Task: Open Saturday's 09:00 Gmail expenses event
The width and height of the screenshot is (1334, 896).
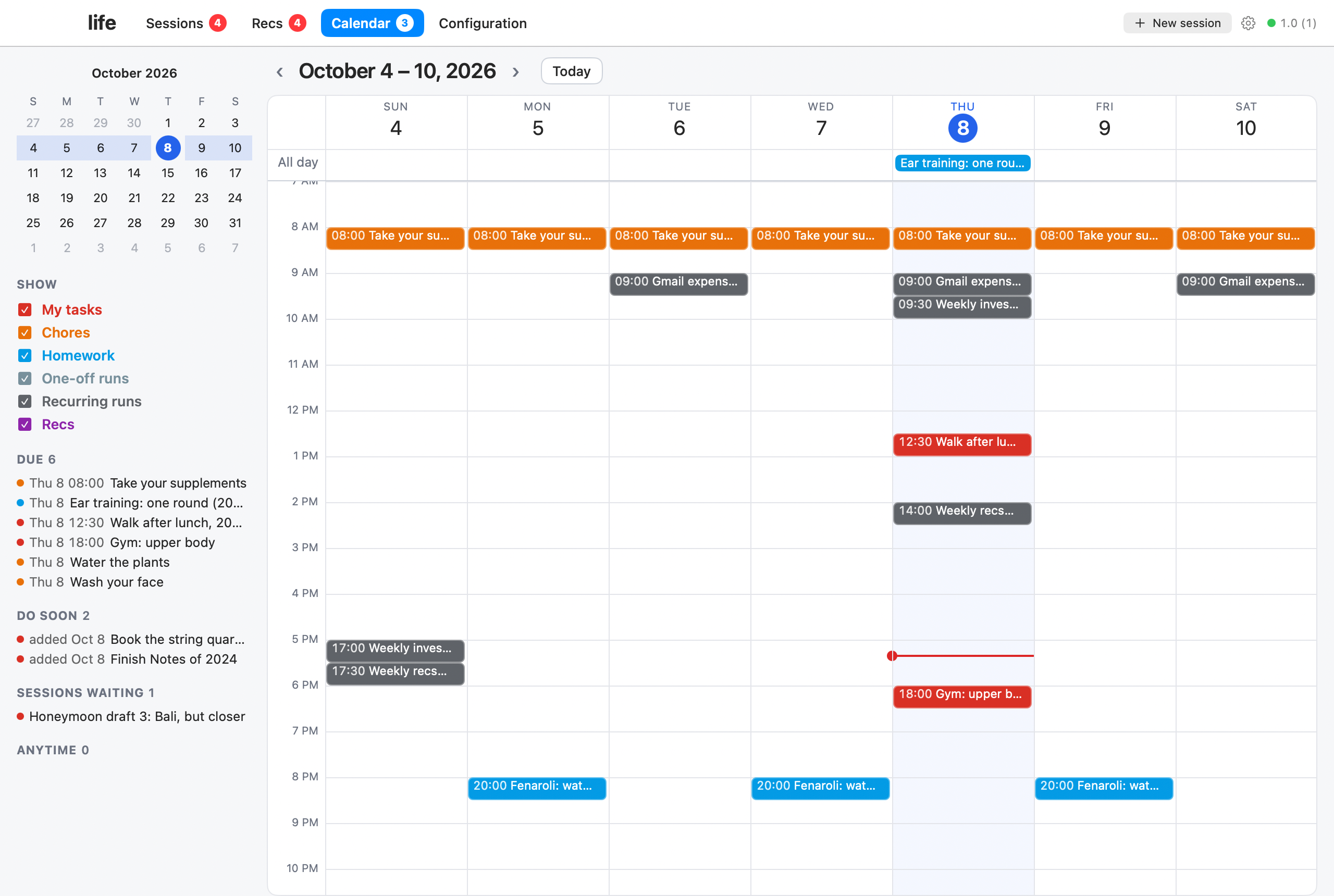Action: pyautogui.click(x=1245, y=283)
